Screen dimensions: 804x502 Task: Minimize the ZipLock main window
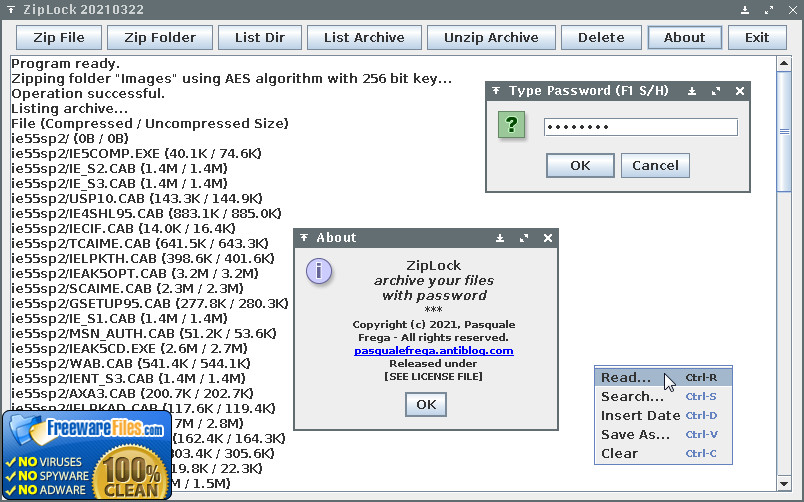pos(745,10)
